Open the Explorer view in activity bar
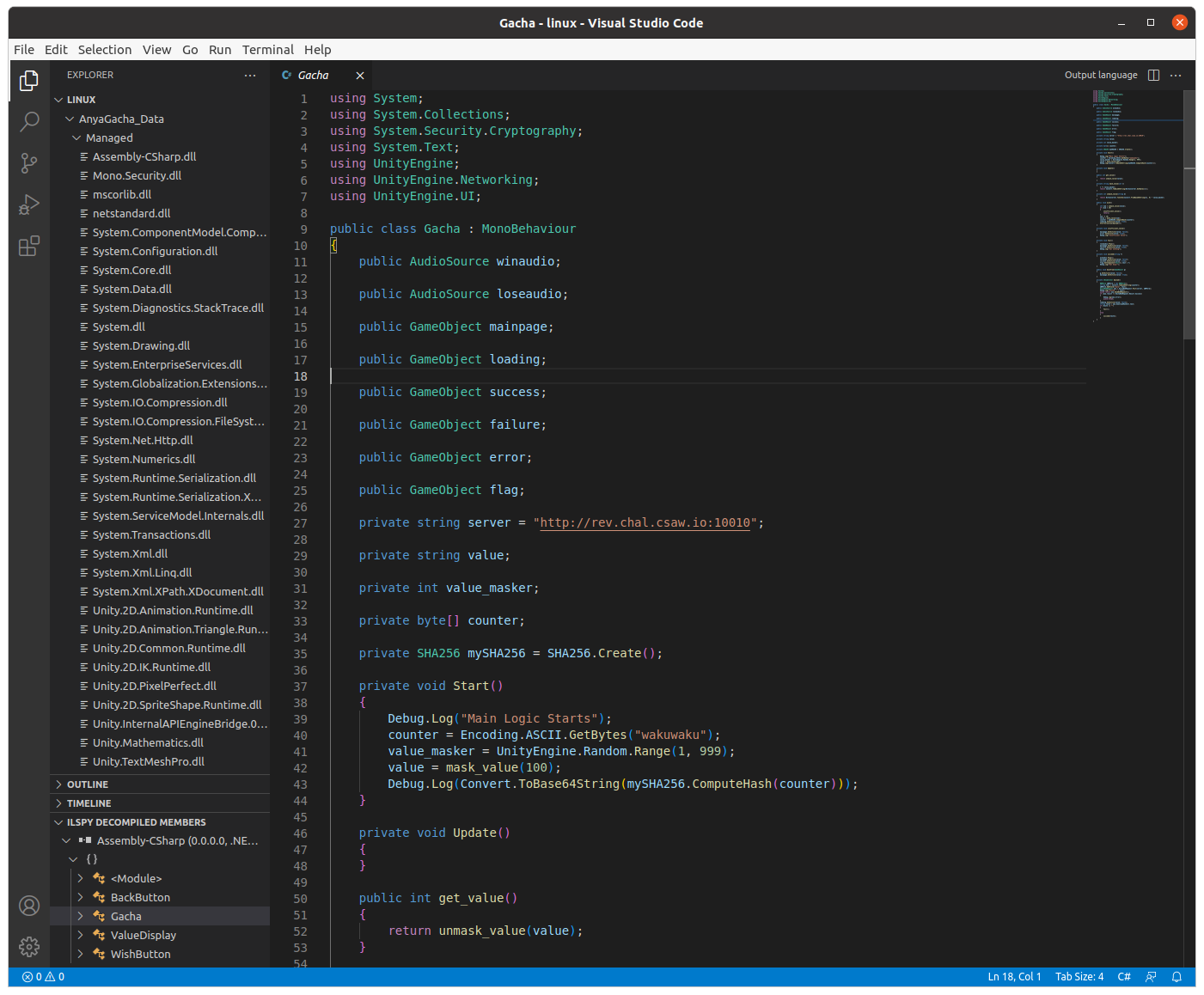Image resolution: width=1204 pixels, height=995 pixels. click(x=29, y=80)
